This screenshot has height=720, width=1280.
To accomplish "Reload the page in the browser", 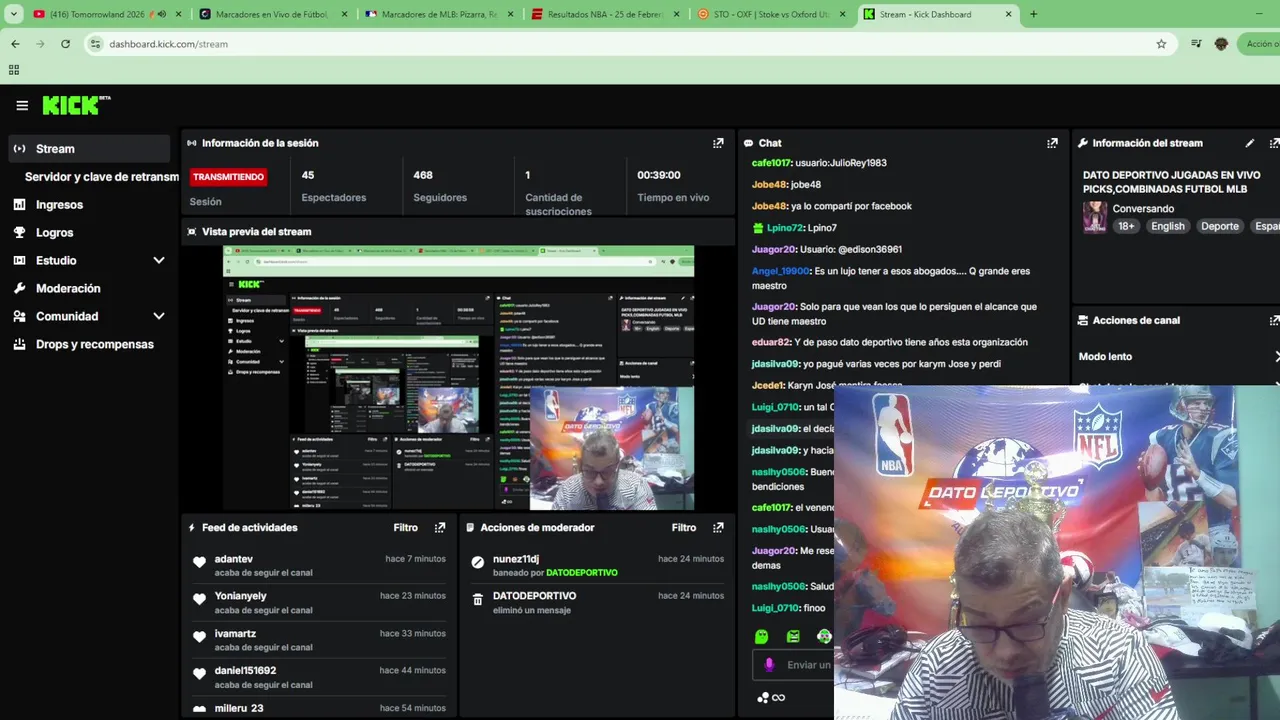I will point(65,44).
